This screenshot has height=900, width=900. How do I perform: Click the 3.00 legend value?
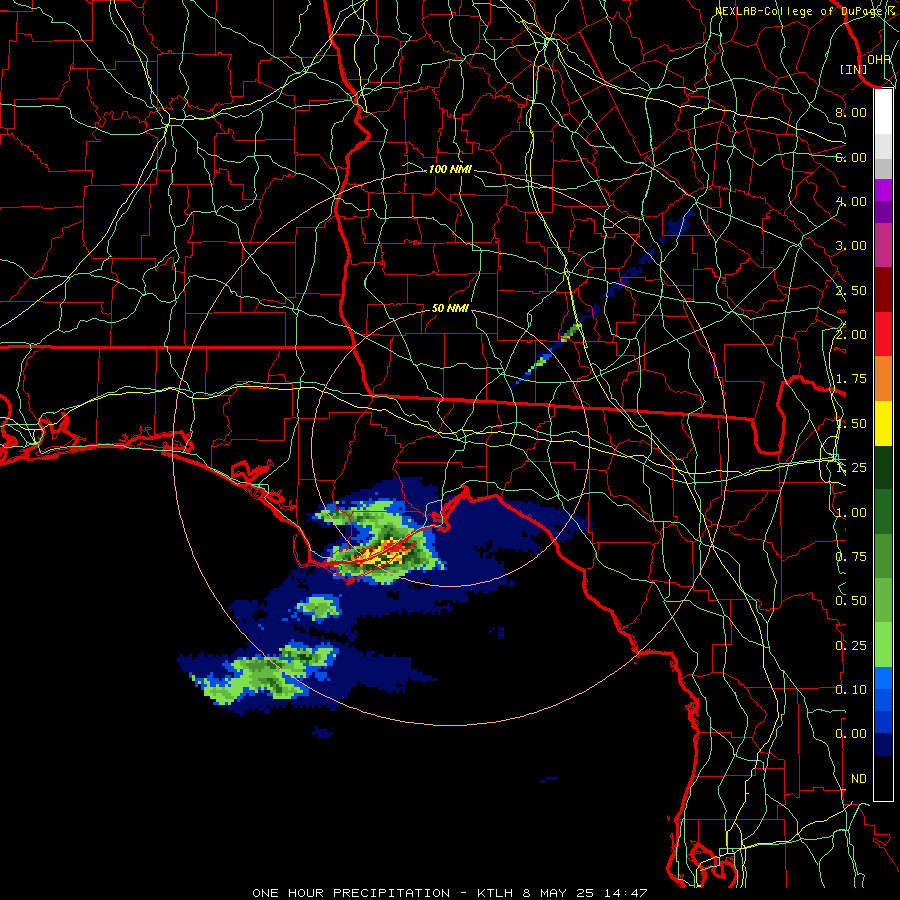pyautogui.click(x=851, y=246)
